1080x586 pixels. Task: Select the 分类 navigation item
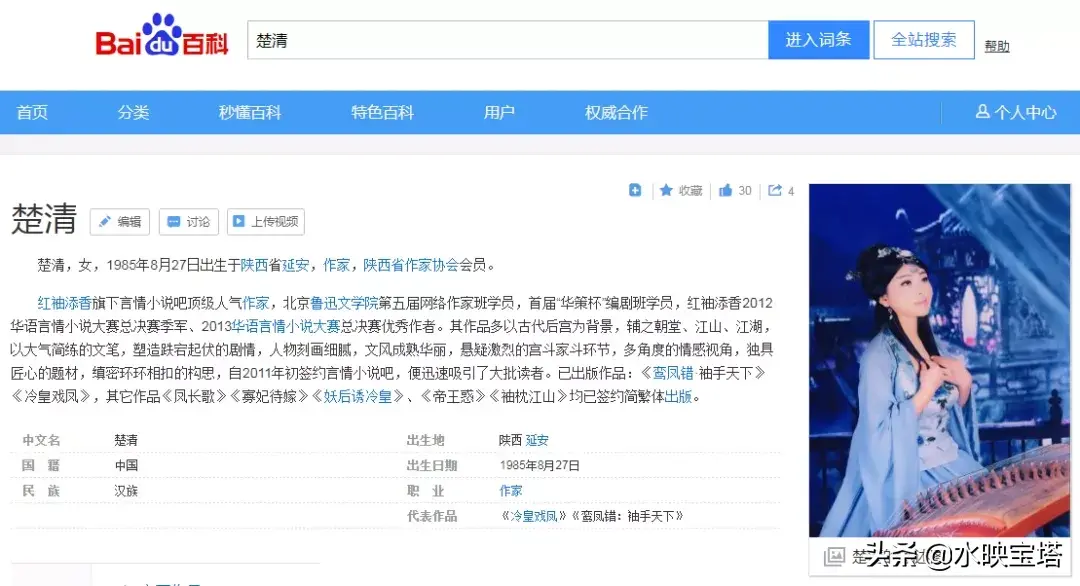point(133,113)
